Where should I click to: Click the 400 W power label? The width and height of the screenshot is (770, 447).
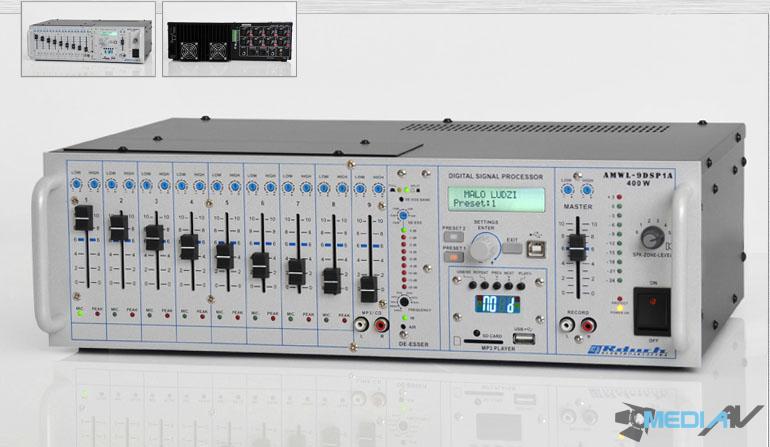coord(638,184)
